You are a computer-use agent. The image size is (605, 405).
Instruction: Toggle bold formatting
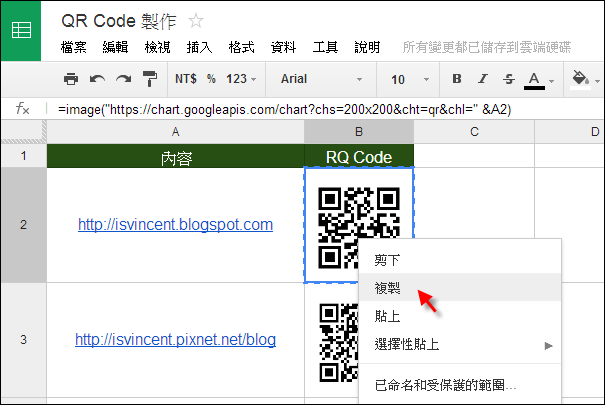[x=457, y=79]
